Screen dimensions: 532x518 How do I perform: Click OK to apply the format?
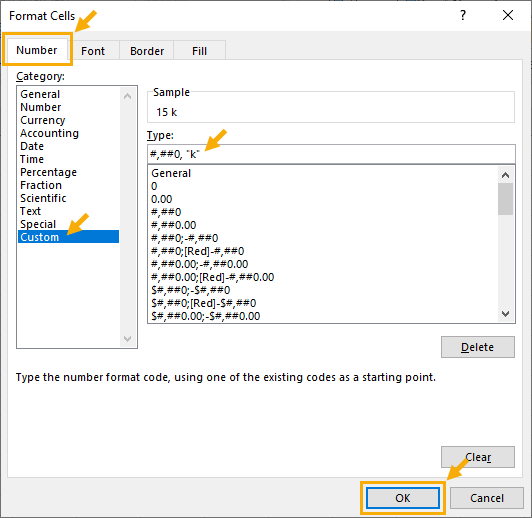[403, 498]
